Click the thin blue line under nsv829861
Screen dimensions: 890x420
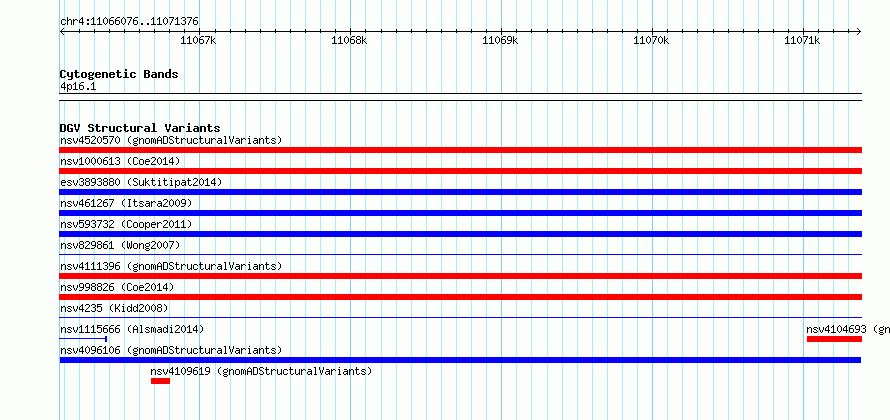pyautogui.click(x=460, y=255)
